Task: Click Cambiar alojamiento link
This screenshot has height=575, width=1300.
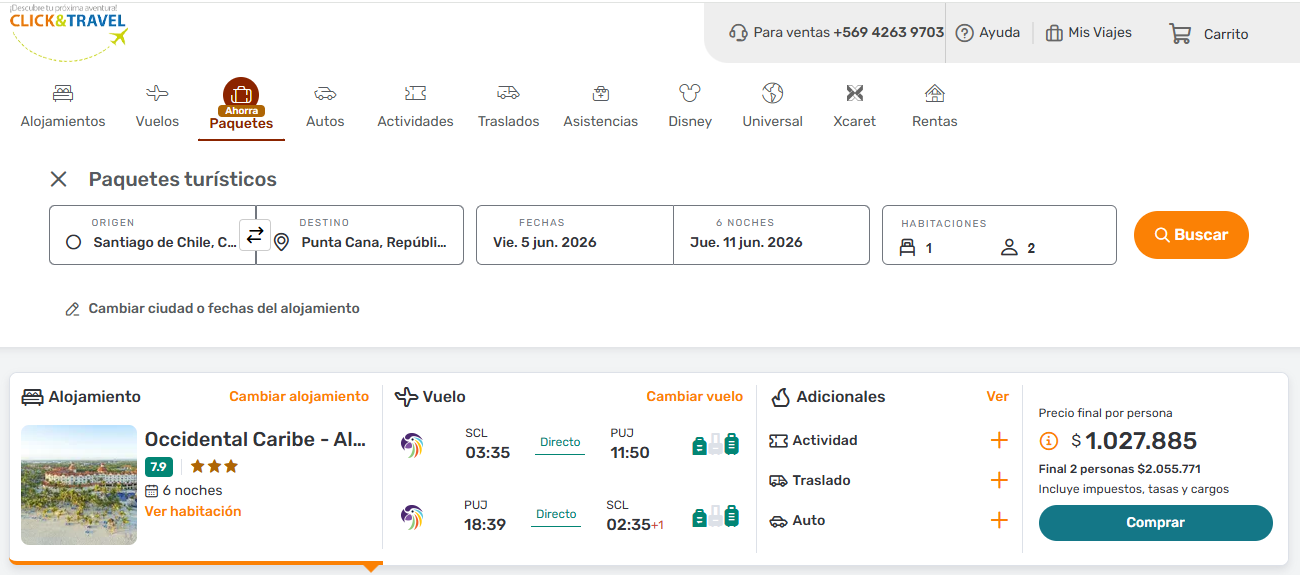Action: pyautogui.click(x=299, y=397)
